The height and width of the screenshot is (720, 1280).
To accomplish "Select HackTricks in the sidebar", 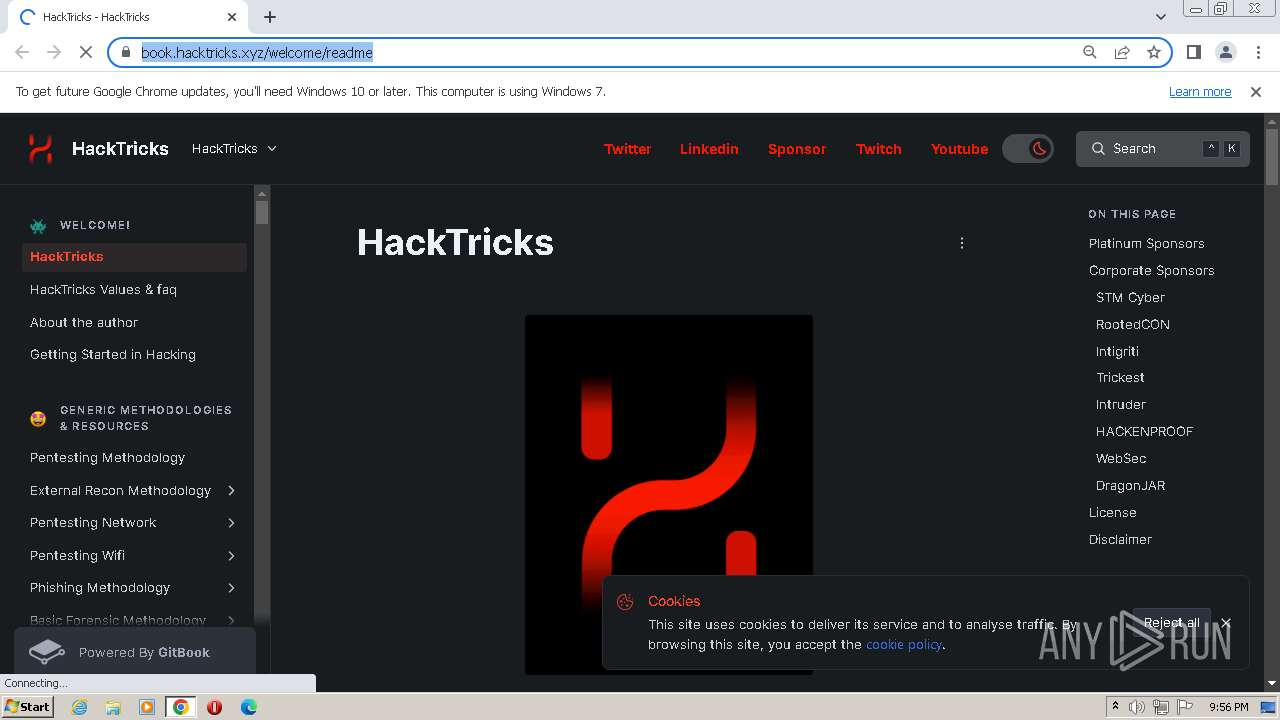I will [134, 257].
